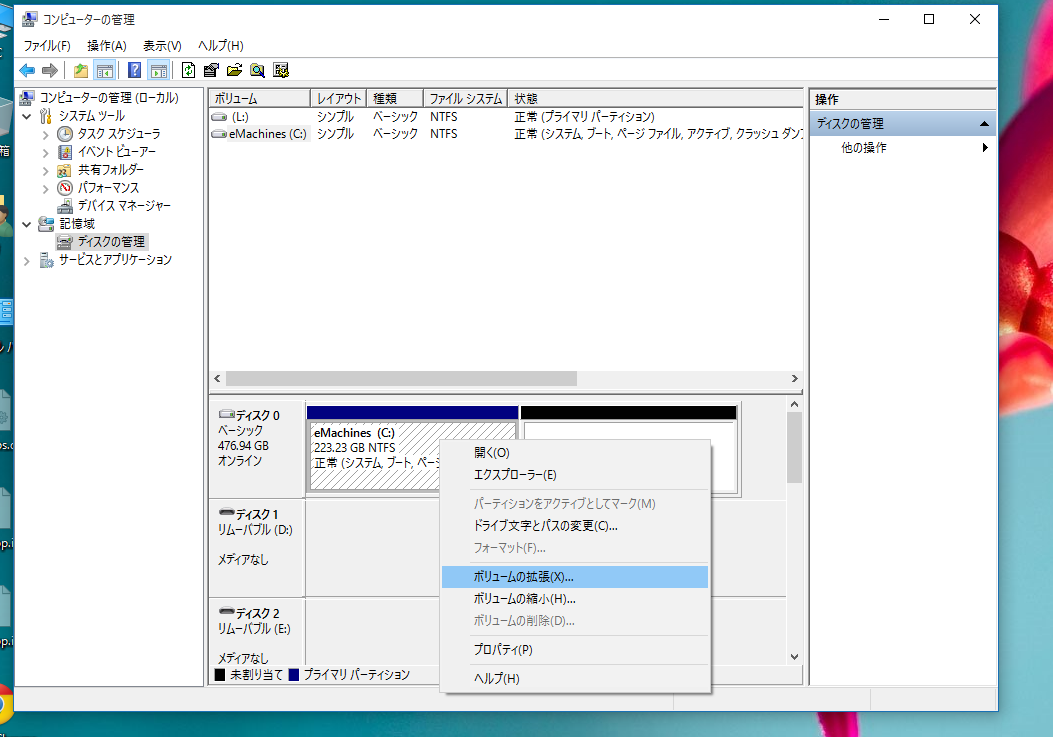
Task: Click the コンピューターの管理 (ローカル) root icon
Action: pyautogui.click(x=27, y=97)
